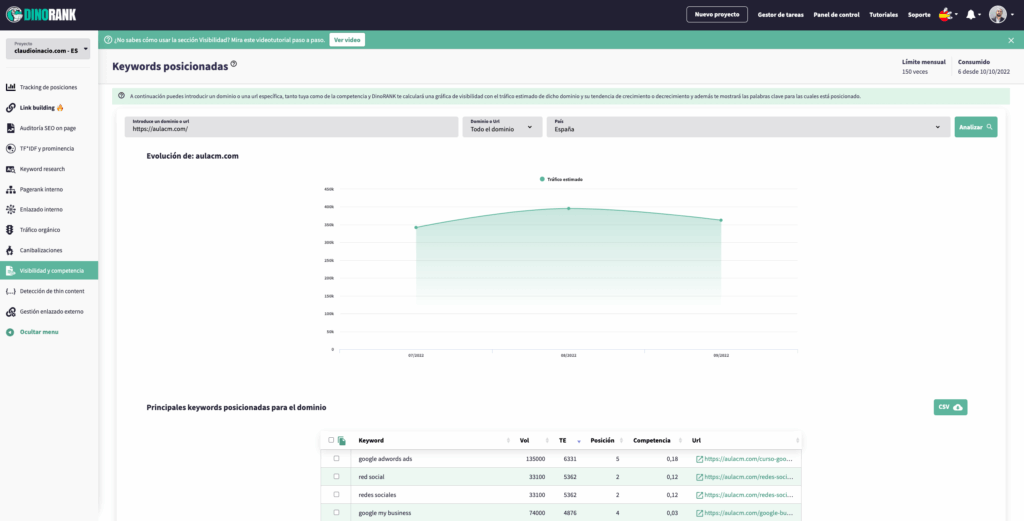Click the Link building chain icon

click(x=10, y=108)
